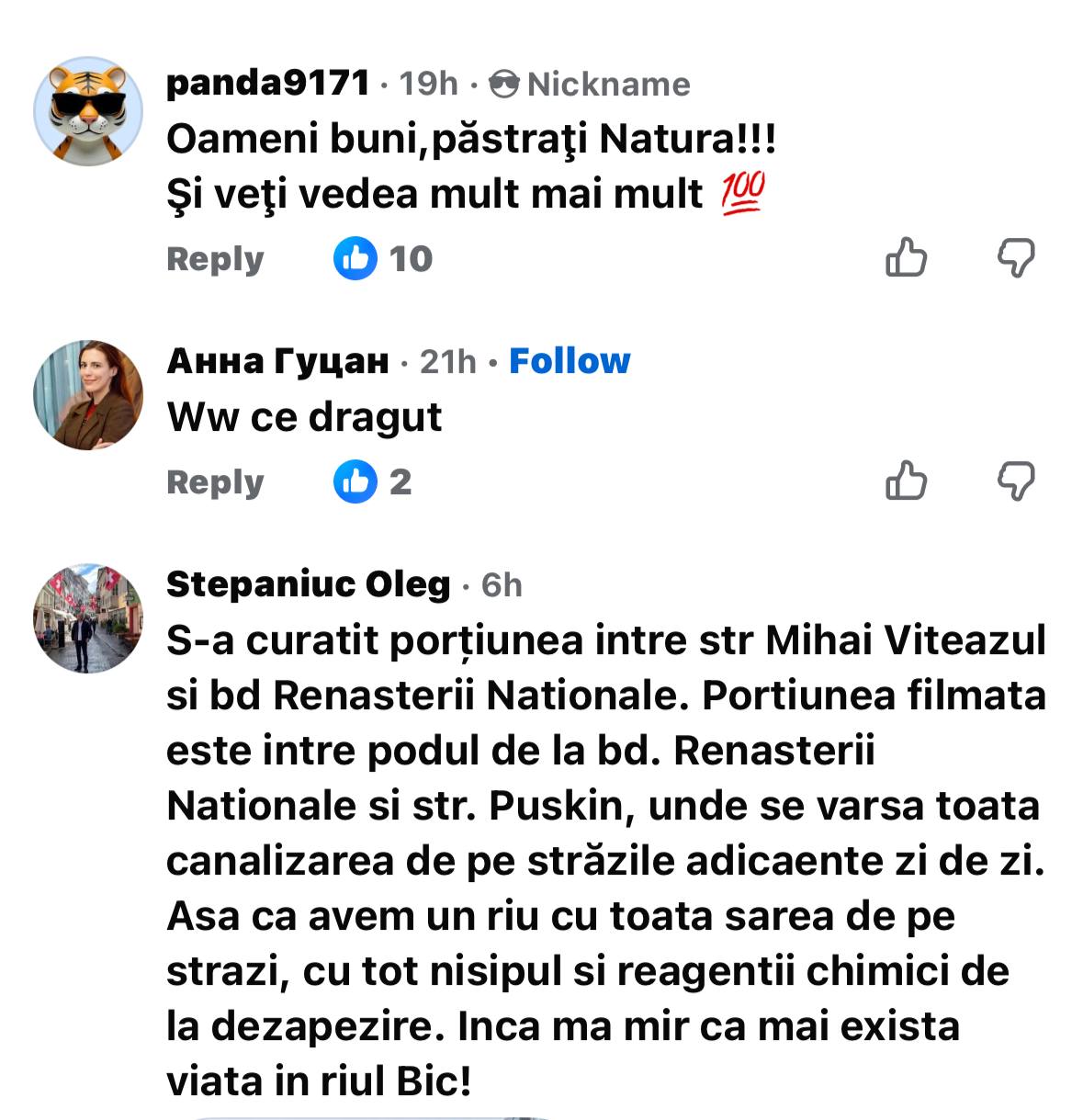Viewport: 1083px width, 1120px height.
Task: Like panda9171's comment with thumbs up
Action: [x=906, y=257]
